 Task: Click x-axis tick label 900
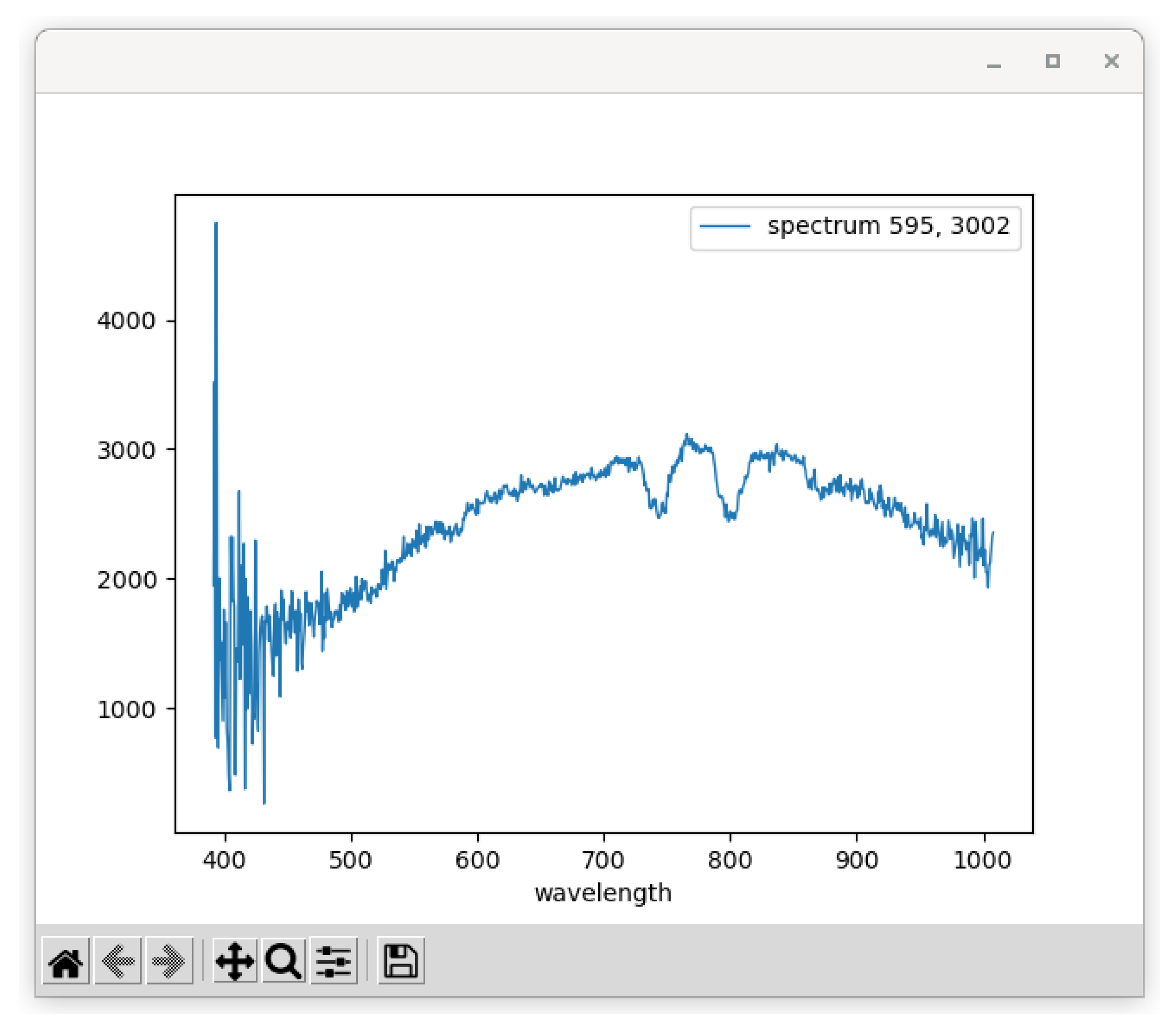(x=857, y=861)
